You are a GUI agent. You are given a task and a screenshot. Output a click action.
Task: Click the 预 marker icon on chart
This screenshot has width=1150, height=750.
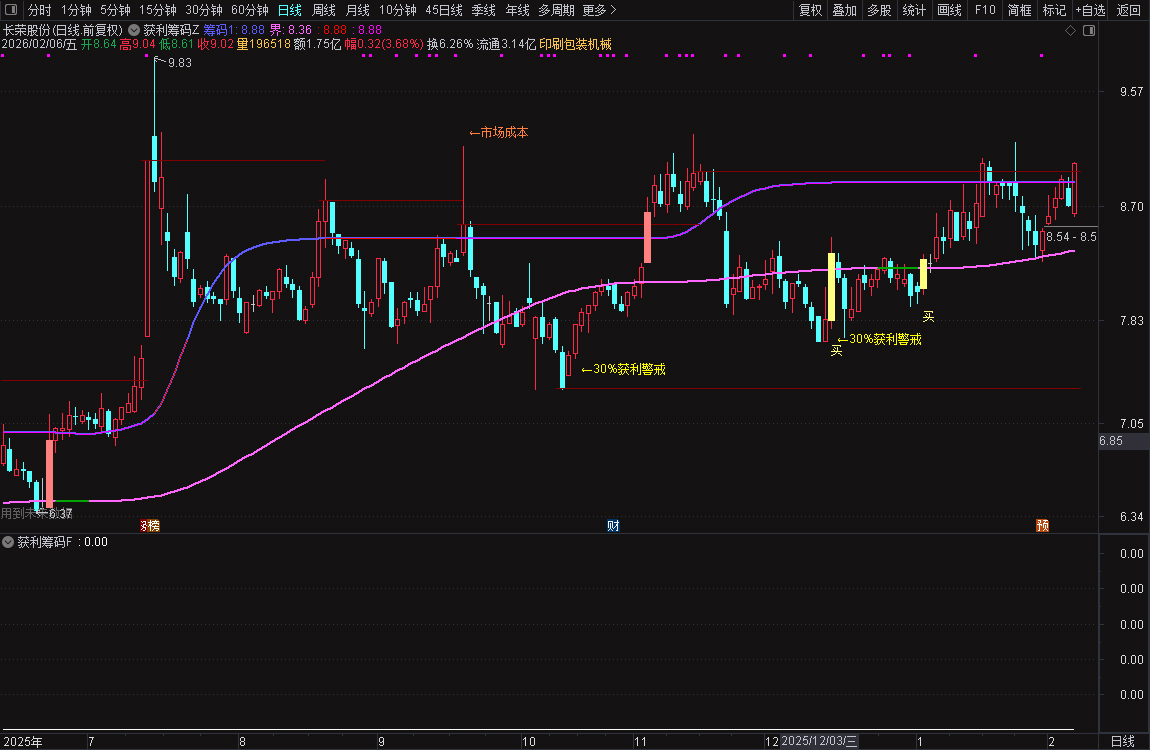pyautogui.click(x=1043, y=525)
